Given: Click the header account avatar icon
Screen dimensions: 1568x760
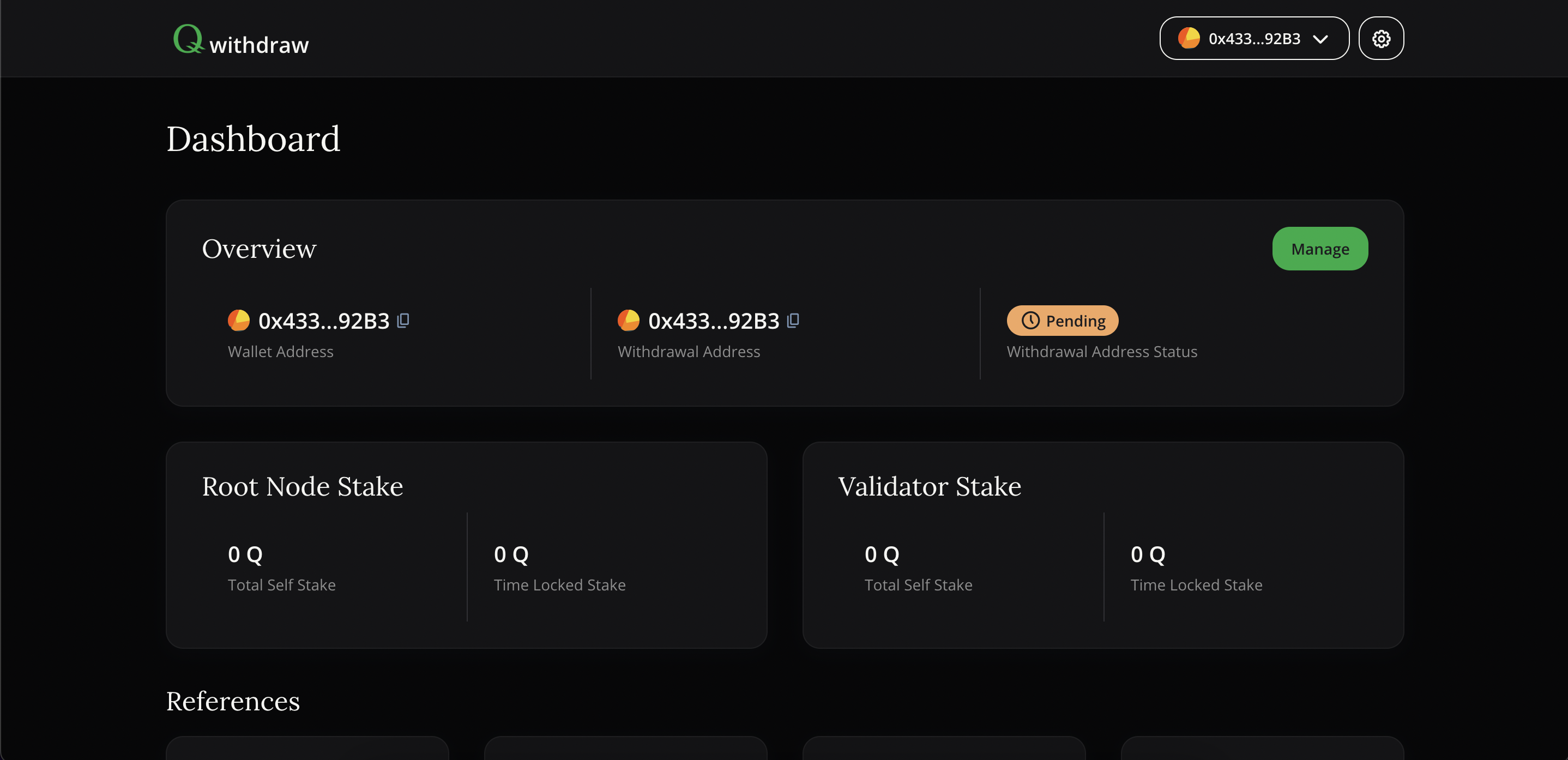Looking at the screenshot, I should (x=1189, y=38).
